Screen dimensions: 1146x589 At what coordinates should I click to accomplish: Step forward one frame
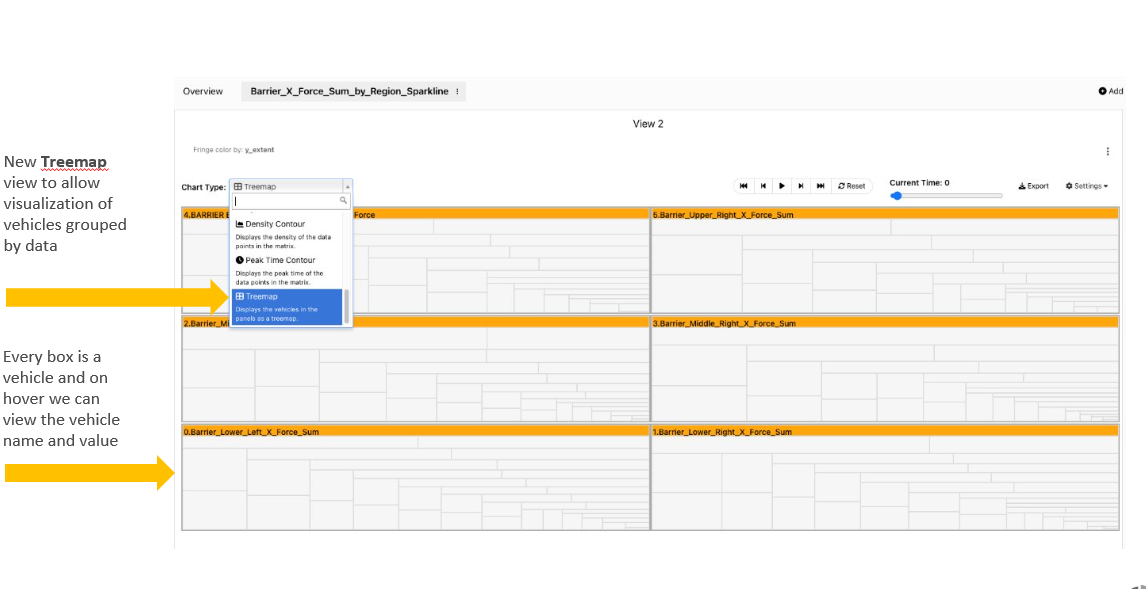[801, 186]
